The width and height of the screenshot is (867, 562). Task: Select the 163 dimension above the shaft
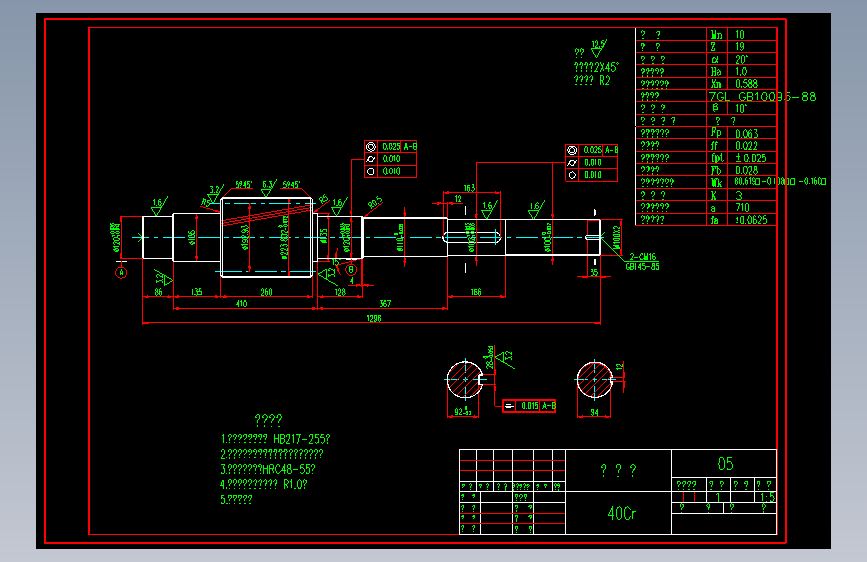pos(469,188)
